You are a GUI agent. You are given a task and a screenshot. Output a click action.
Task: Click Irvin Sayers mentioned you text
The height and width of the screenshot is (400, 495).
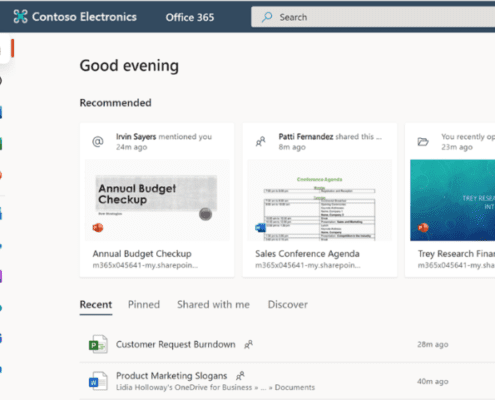point(164,137)
